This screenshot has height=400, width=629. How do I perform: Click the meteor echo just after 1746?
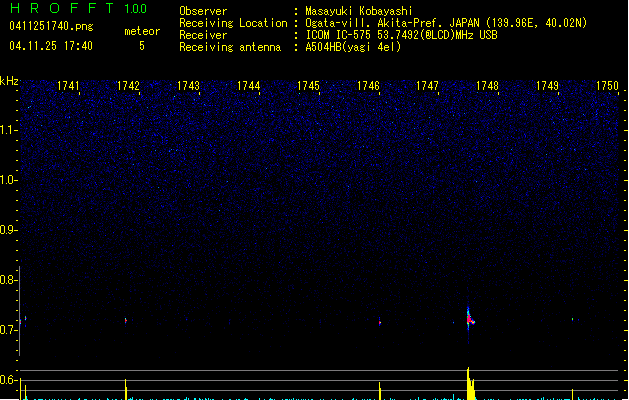379,321
